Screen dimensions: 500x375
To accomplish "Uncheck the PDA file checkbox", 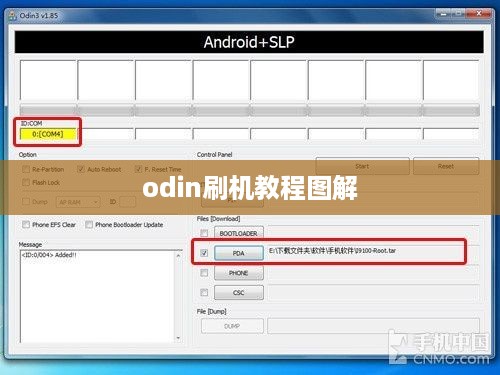I will pos(204,253).
